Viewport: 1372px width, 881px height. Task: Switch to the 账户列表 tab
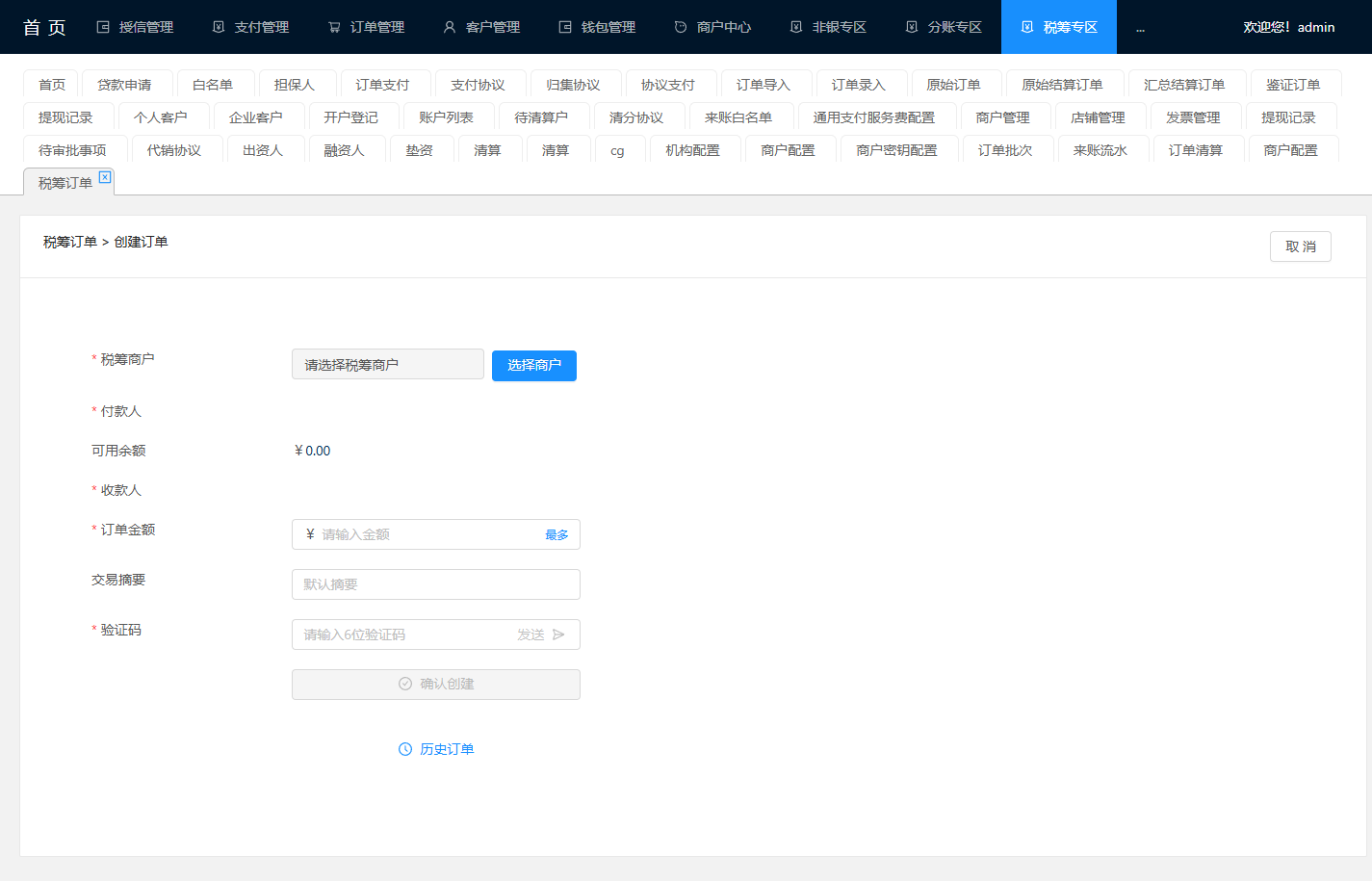pyautogui.click(x=447, y=117)
